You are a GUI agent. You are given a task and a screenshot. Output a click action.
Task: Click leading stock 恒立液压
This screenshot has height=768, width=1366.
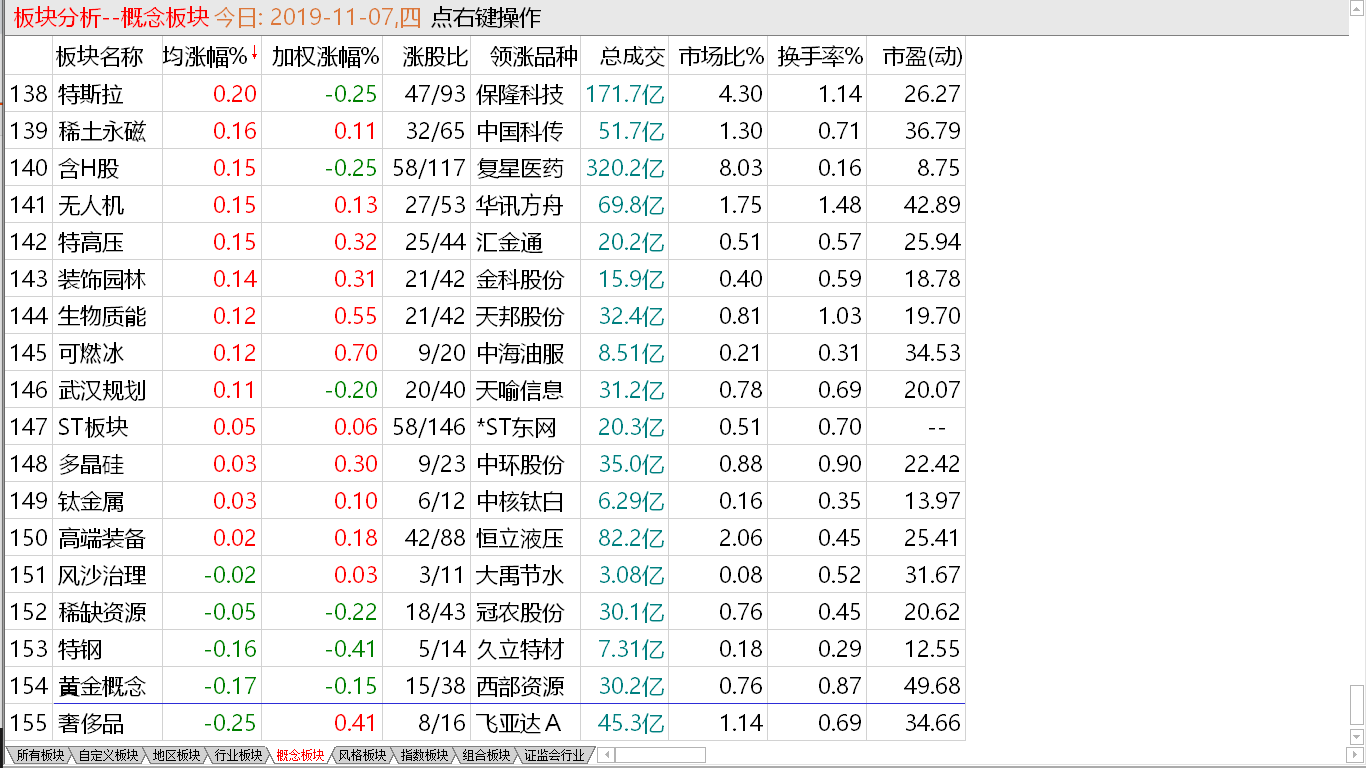point(520,538)
